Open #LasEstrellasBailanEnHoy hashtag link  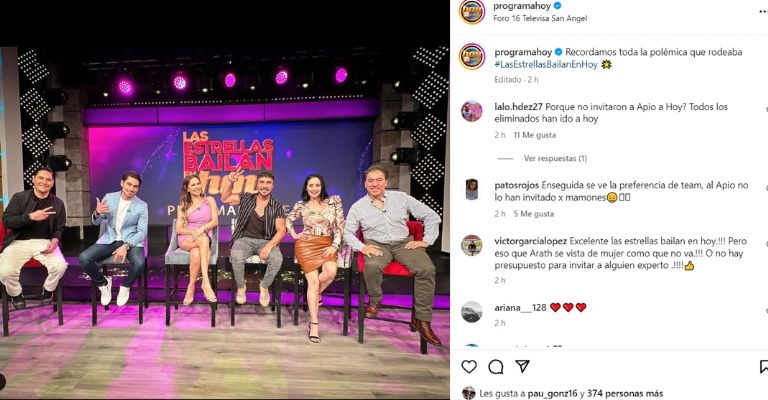546,64
